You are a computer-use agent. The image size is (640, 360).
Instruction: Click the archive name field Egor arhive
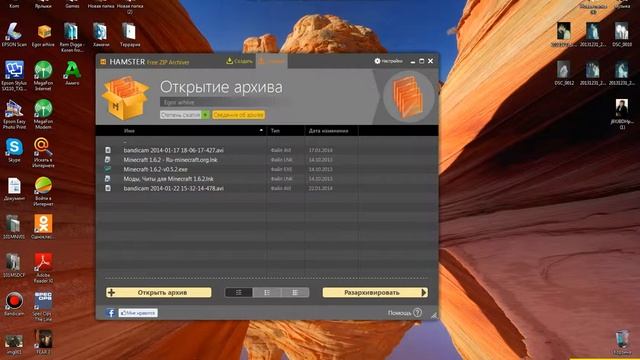(x=224, y=102)
